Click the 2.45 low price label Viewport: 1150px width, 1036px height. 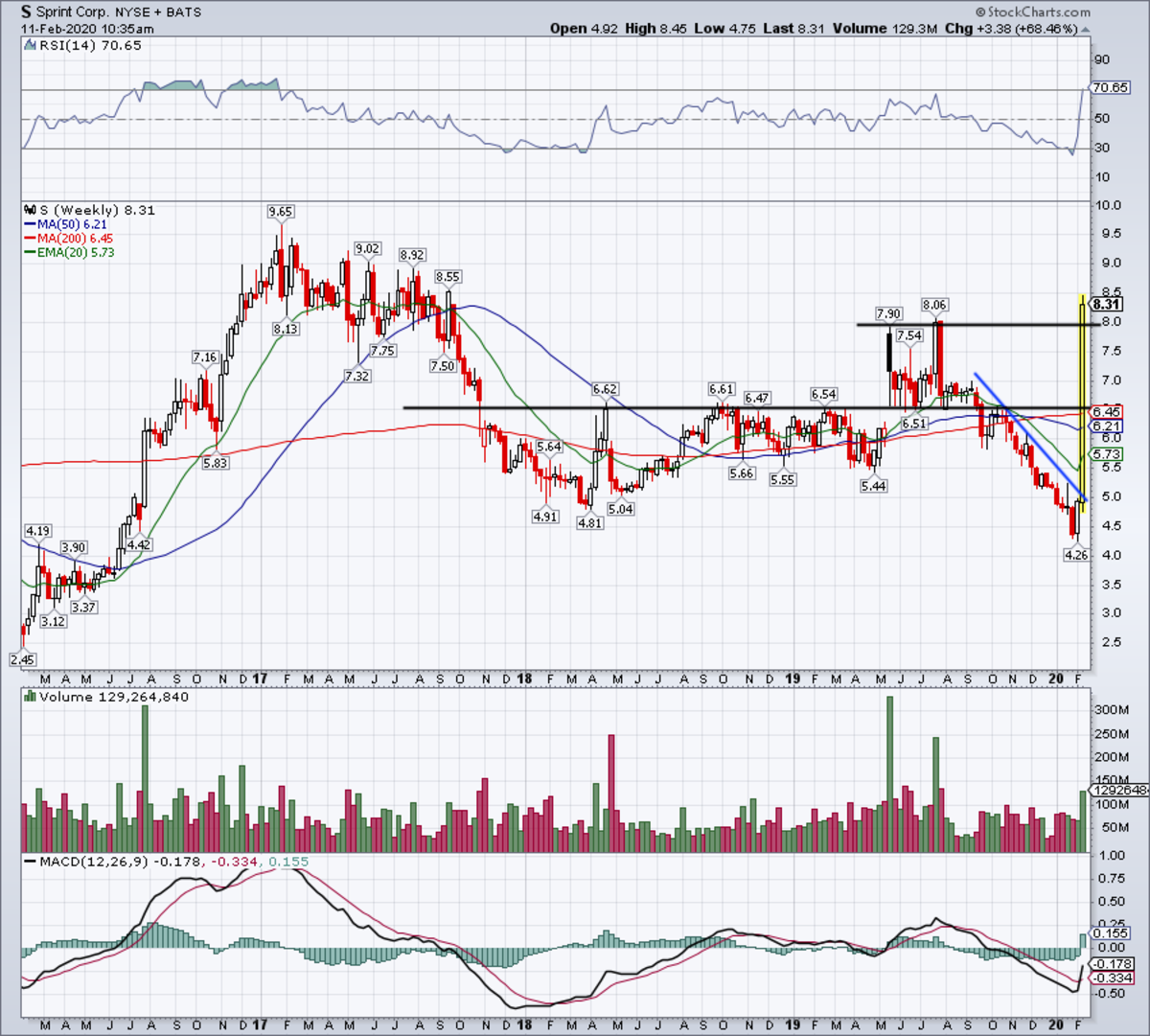(x=23, y=660)
